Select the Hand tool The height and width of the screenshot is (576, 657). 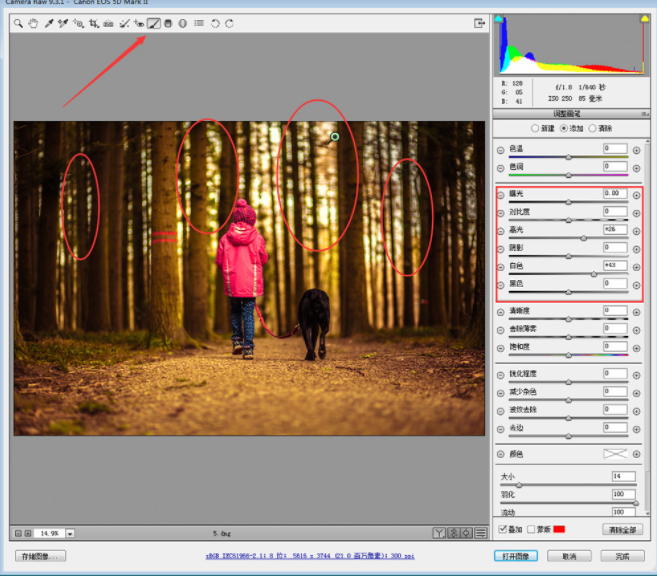pos(33,23)
